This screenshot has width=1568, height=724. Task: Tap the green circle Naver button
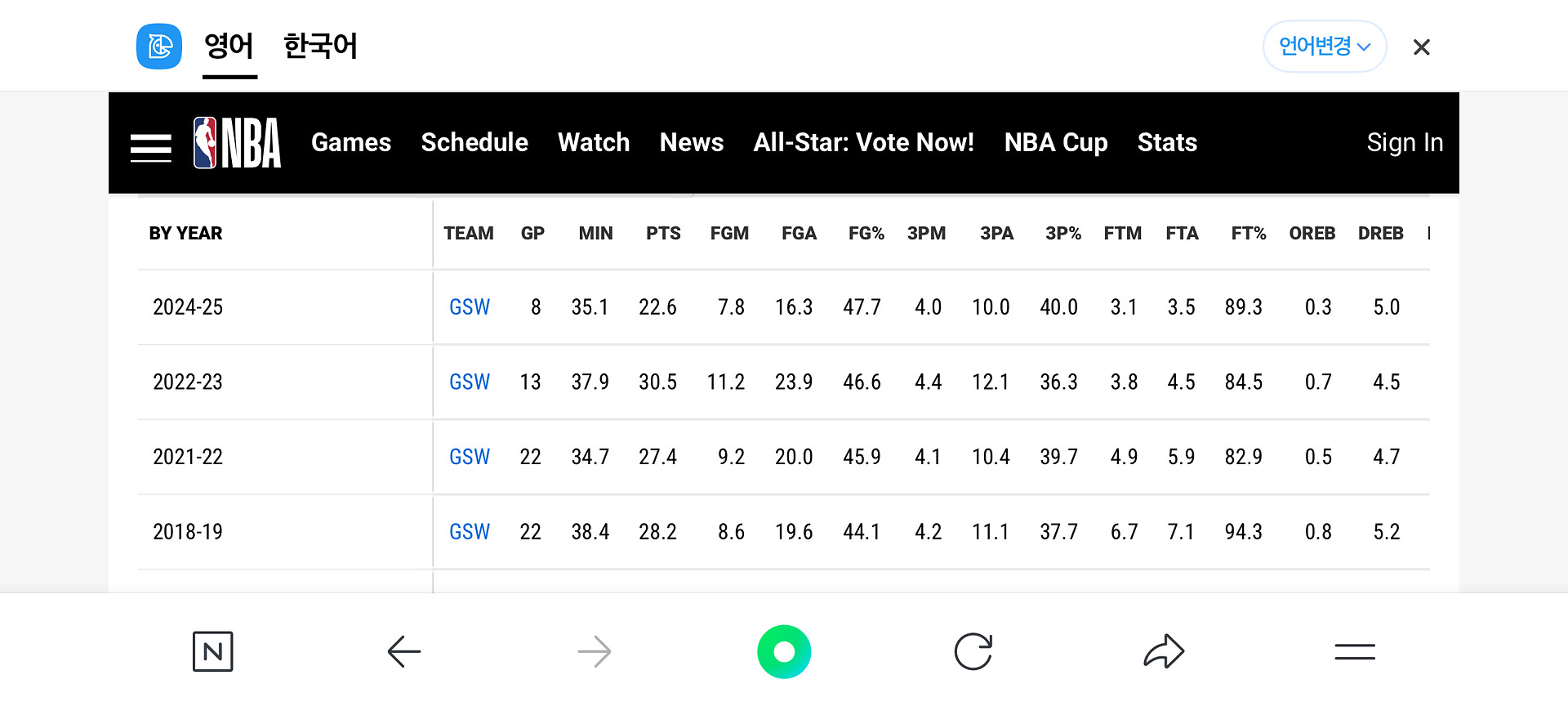(784, 651)
